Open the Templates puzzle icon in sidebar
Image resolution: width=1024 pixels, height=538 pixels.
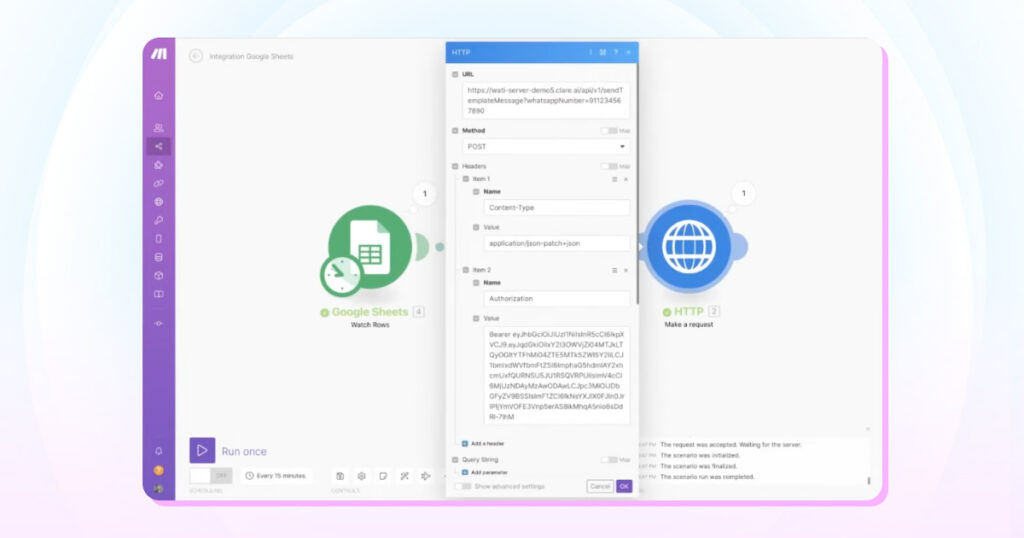point(159,165)
